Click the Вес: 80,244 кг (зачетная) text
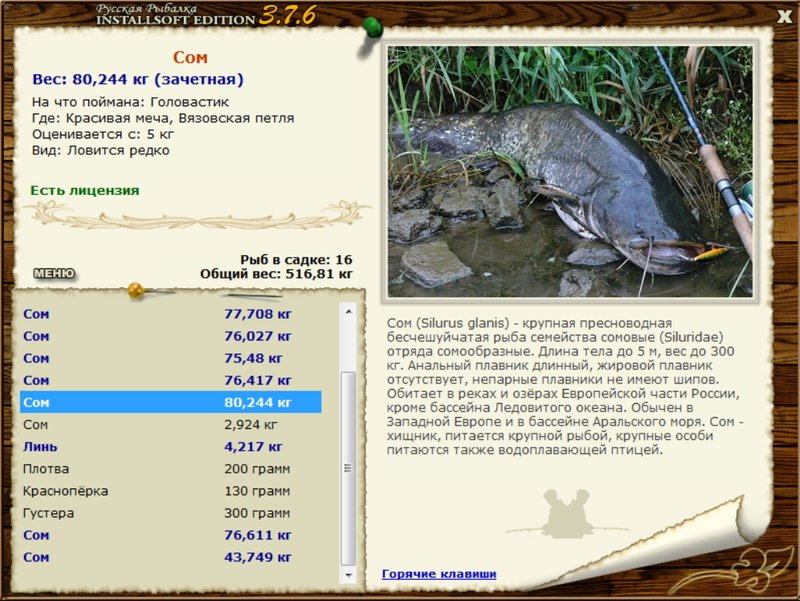Screen dimensions: 800x601 coord(138,80)
